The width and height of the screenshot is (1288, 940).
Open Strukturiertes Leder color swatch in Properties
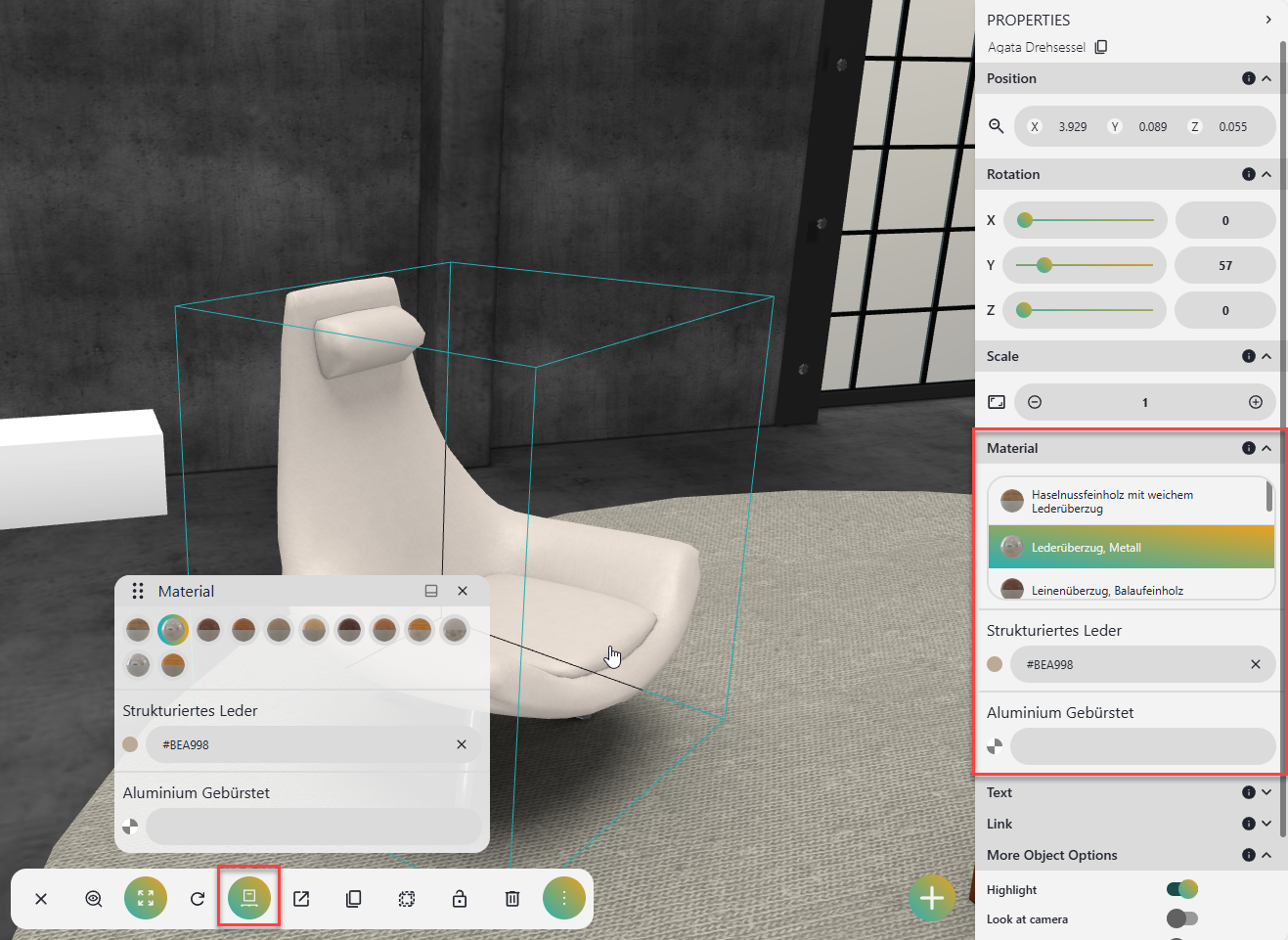[995, 664]
